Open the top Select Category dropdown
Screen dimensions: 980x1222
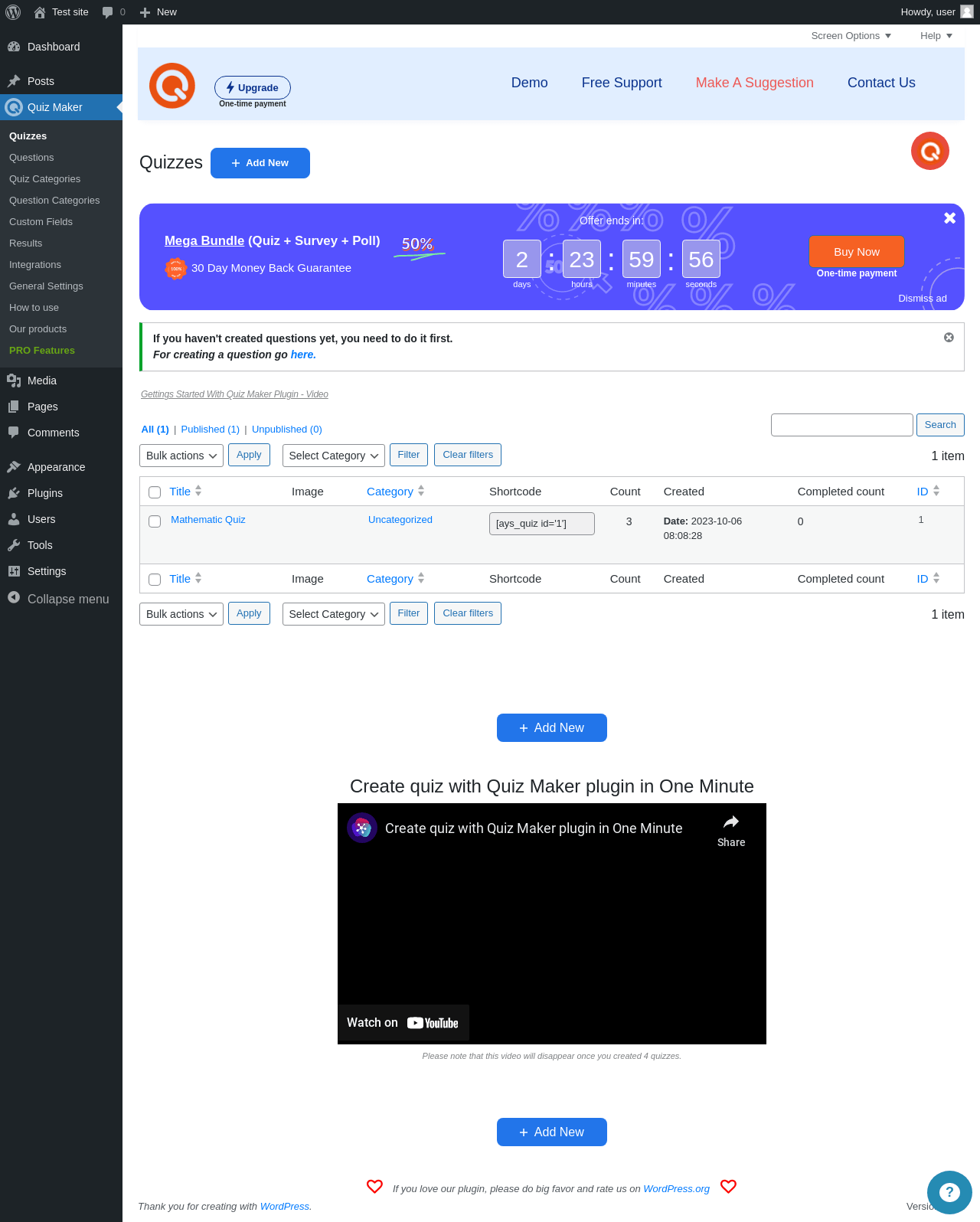(x=334, y=456)
